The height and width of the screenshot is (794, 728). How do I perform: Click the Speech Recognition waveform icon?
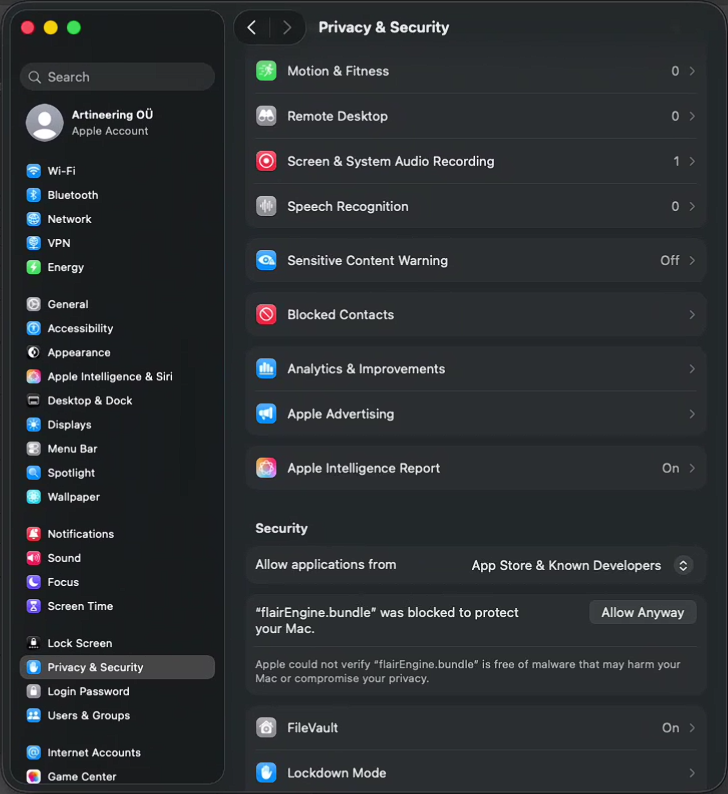(x=266, y=206)
